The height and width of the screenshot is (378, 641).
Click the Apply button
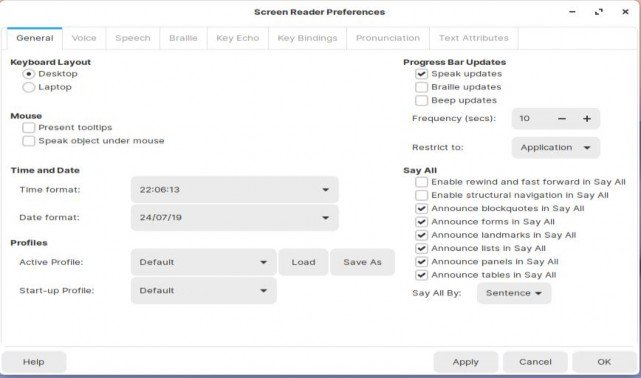point(466,362)
